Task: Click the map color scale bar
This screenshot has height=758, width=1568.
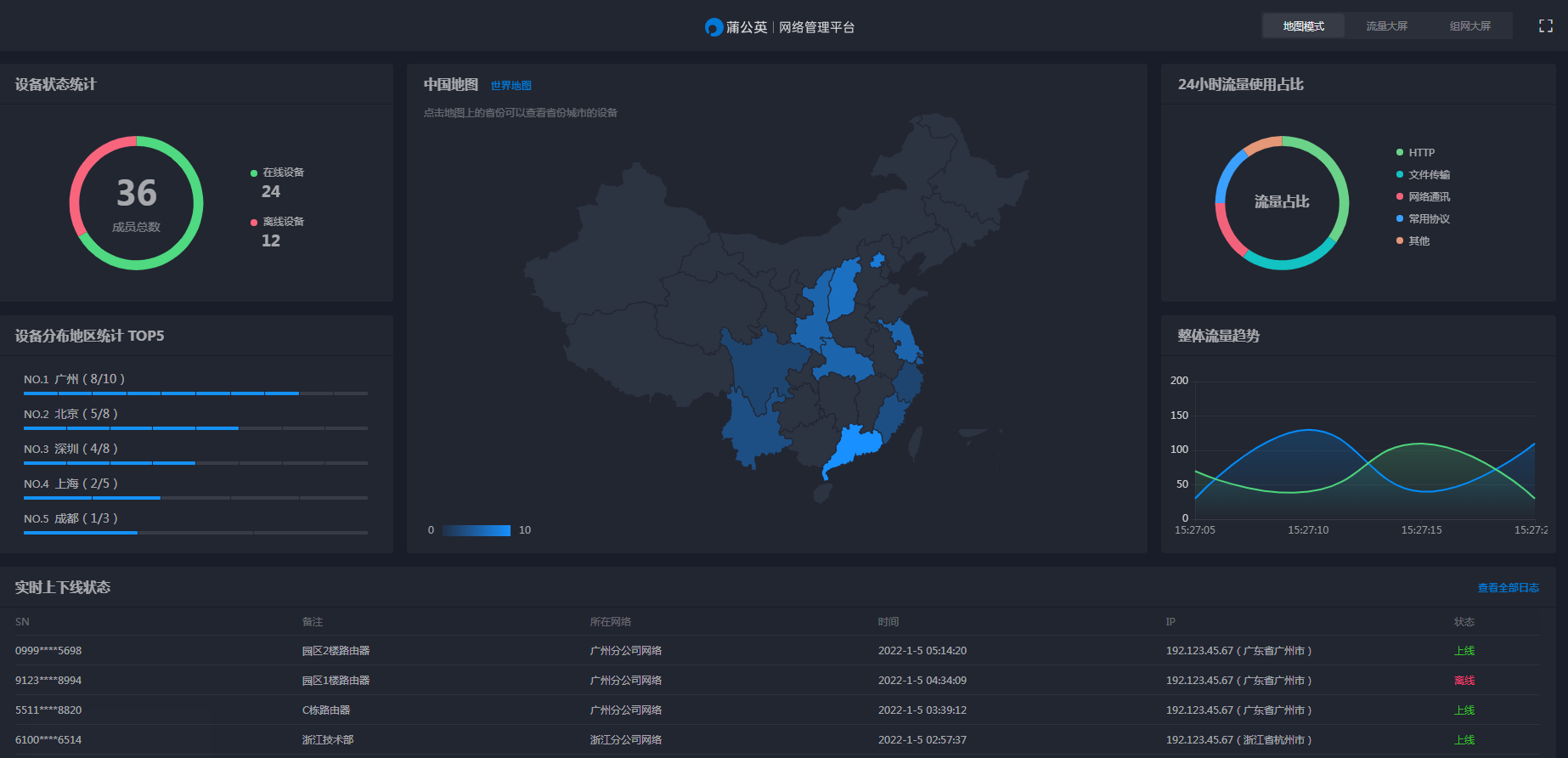Action: 476,530
